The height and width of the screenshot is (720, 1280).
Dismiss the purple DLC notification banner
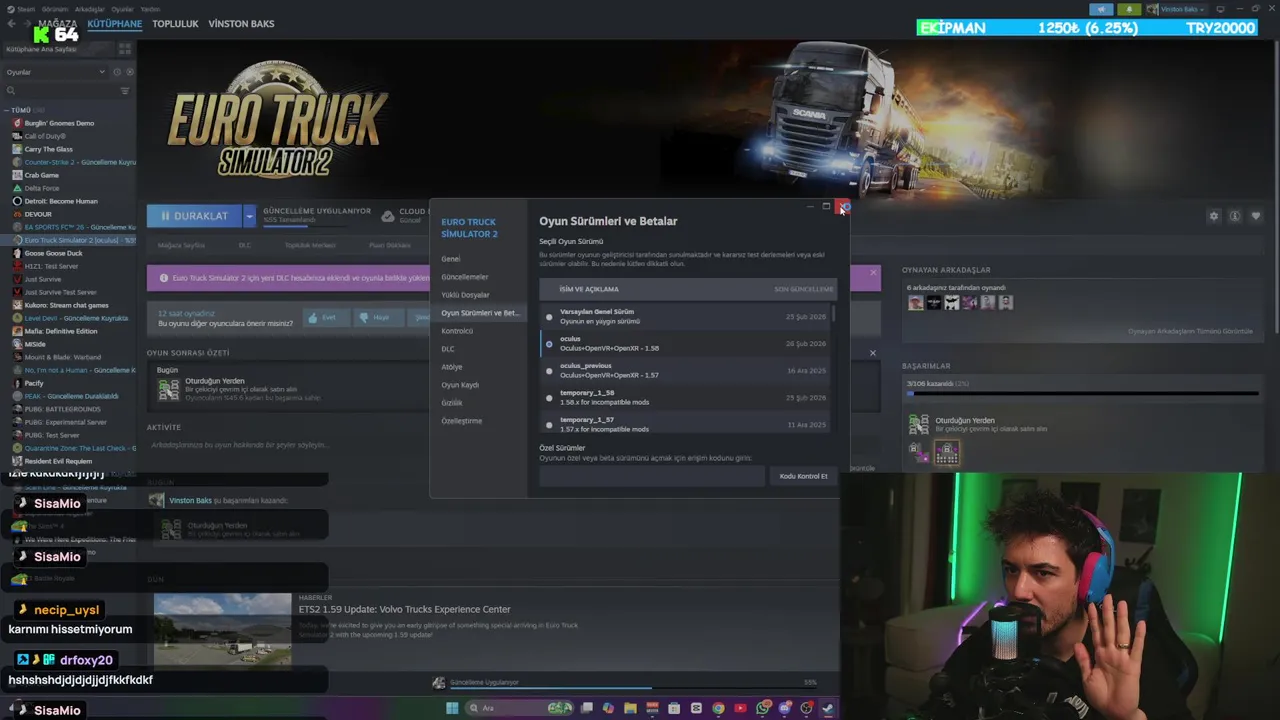(873, 272)
